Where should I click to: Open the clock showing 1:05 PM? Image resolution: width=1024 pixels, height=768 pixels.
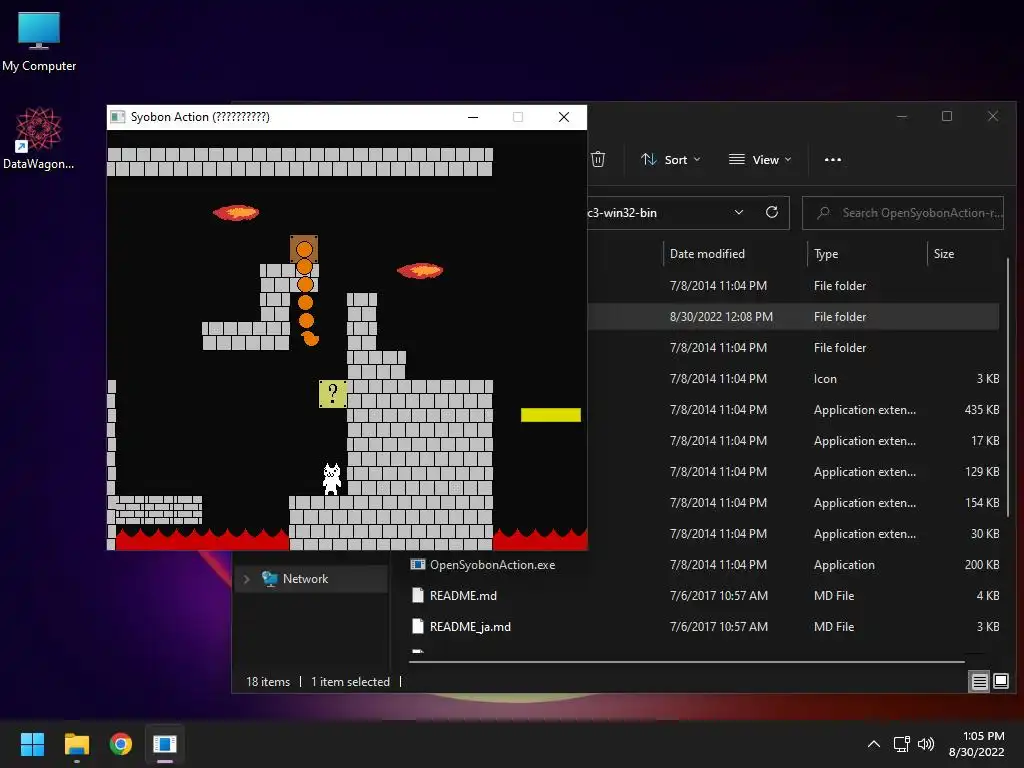click(976, 744)
